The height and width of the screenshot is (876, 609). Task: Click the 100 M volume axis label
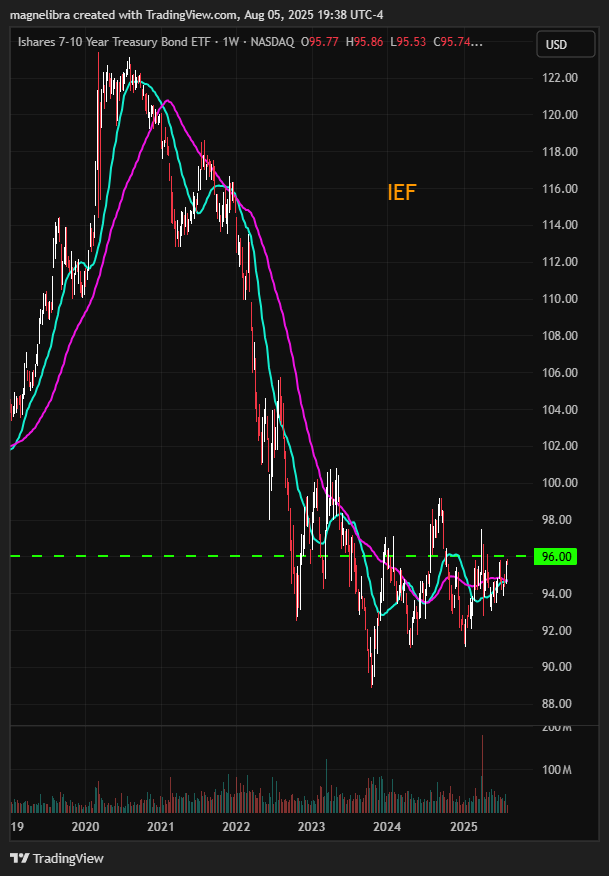point(556,769)
